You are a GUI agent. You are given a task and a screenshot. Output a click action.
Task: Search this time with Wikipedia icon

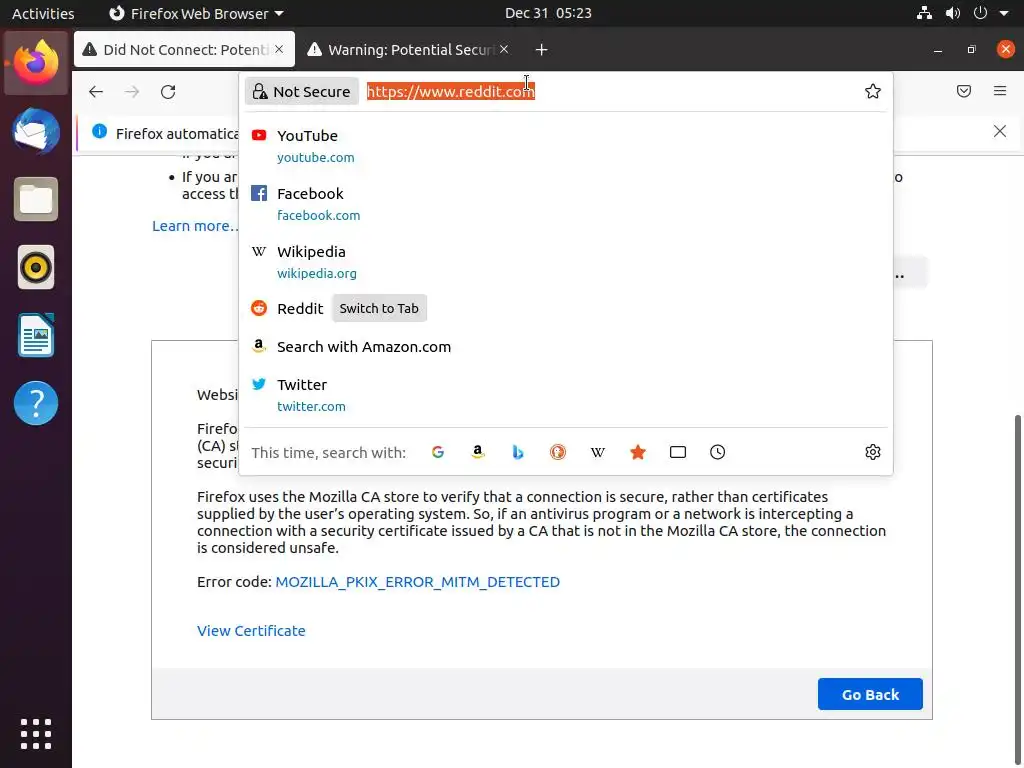598,452
